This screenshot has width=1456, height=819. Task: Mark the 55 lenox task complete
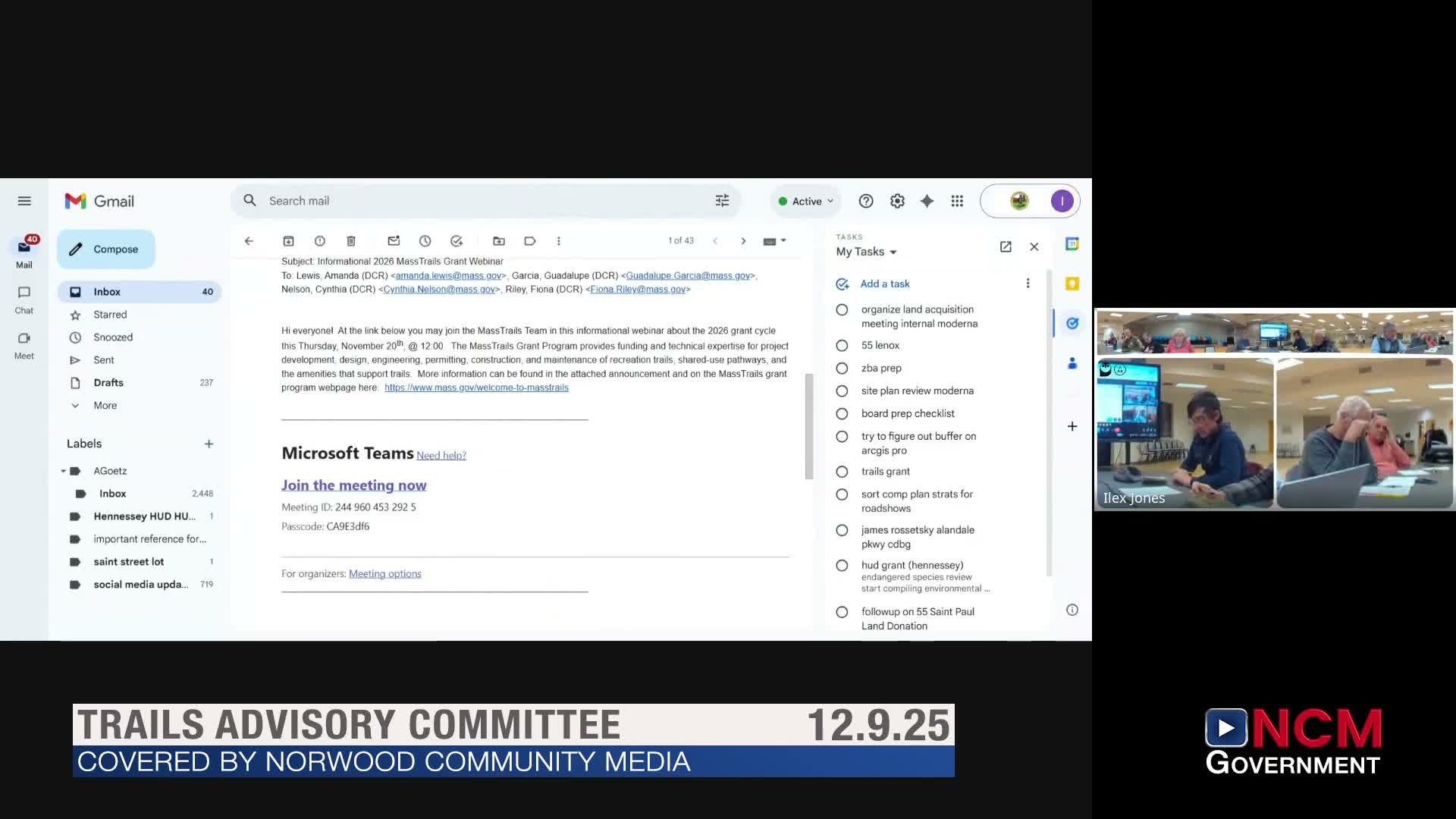[842, 346]
